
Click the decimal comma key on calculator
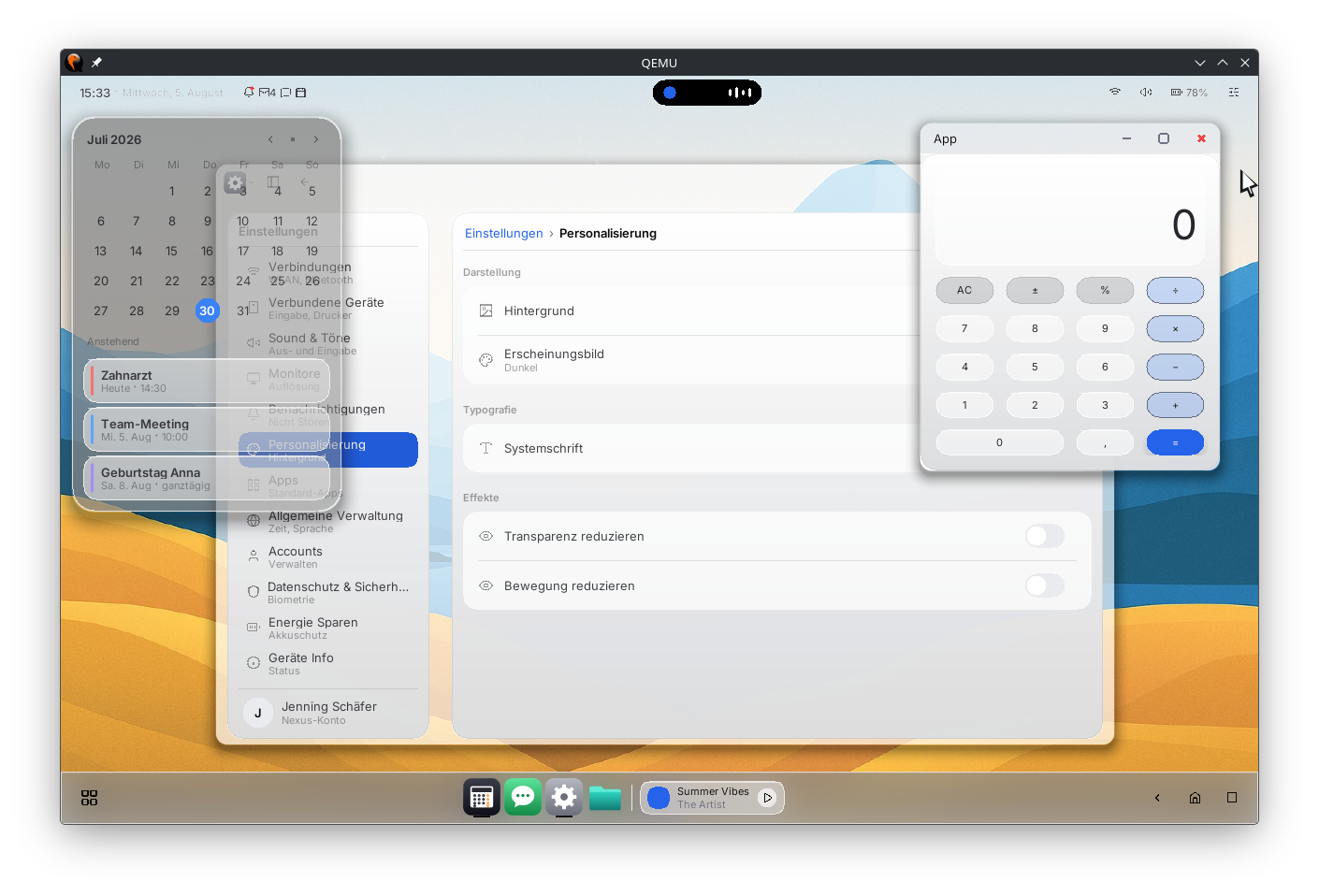(x=1105, y=442)
